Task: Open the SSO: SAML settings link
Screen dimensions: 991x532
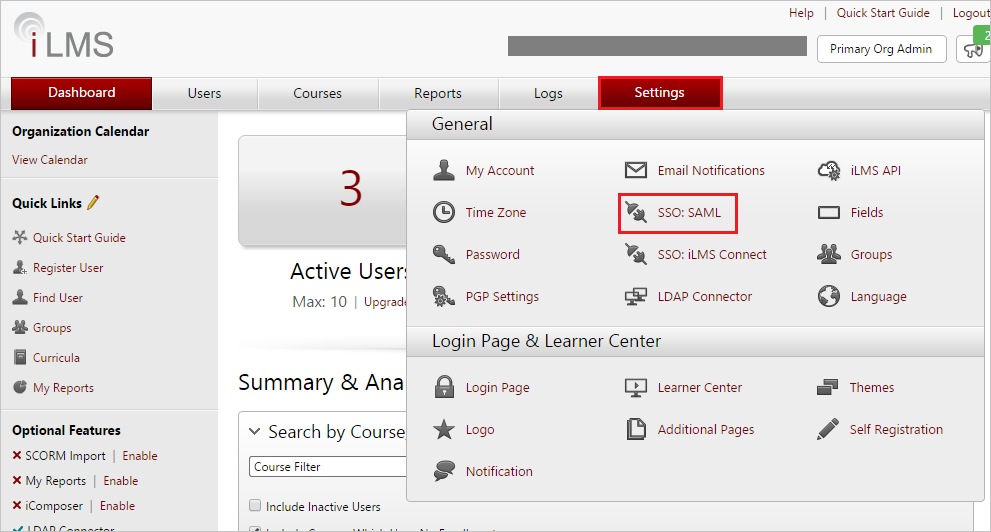Action: click(x=689, y=212)
